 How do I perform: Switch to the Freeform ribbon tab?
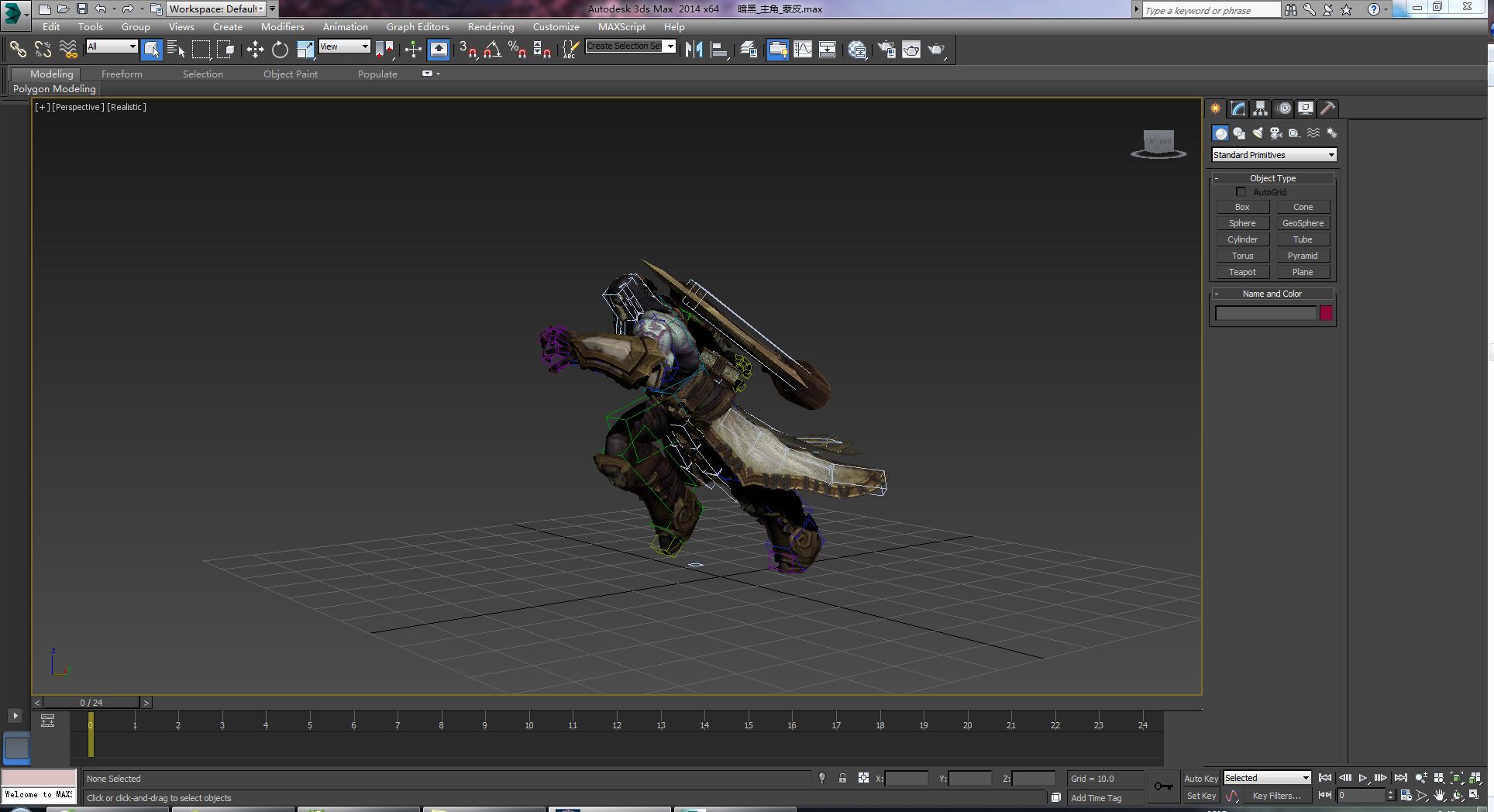point(122,74)
